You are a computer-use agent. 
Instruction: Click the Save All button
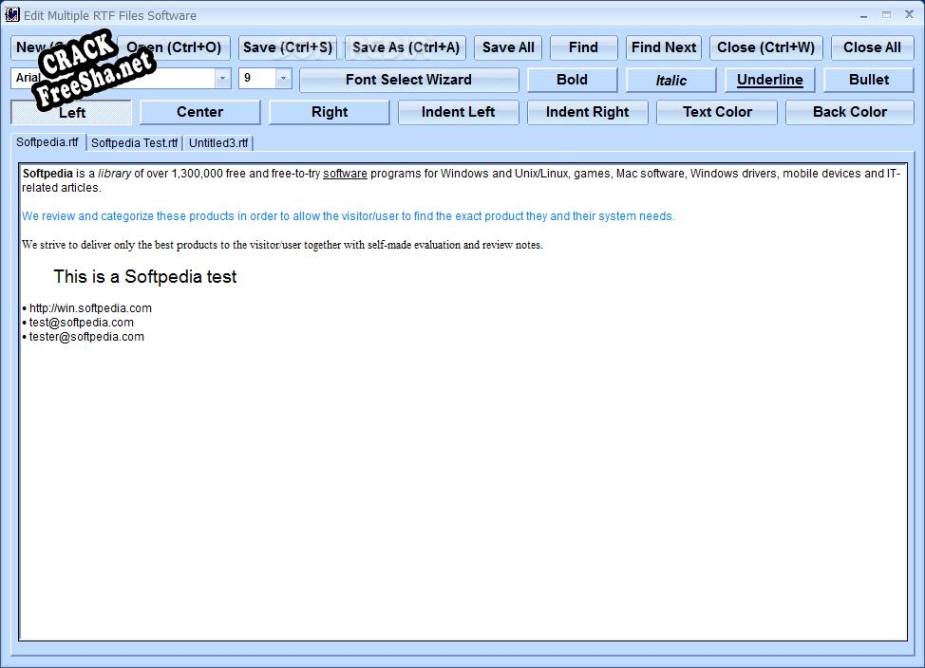tap(508, 47)
